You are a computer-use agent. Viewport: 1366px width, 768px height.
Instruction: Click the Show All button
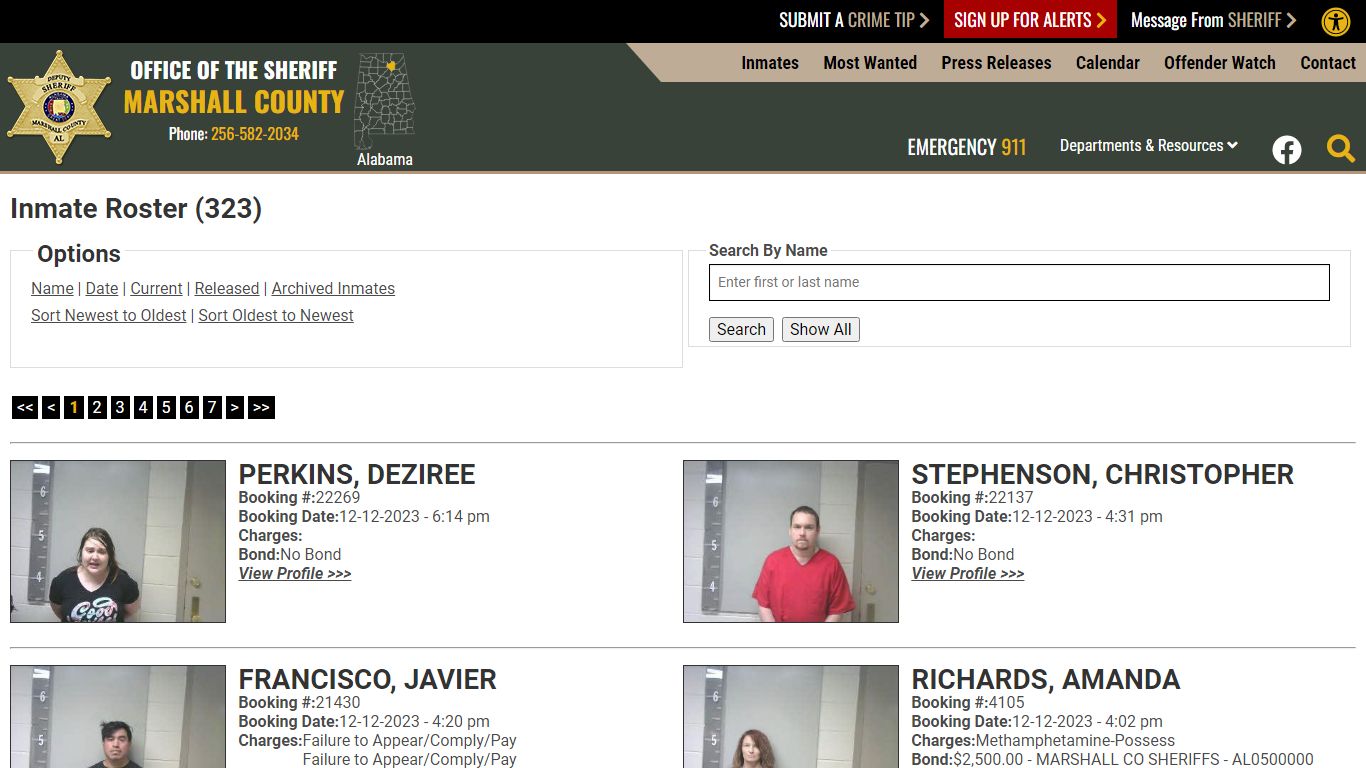(821, 329)
